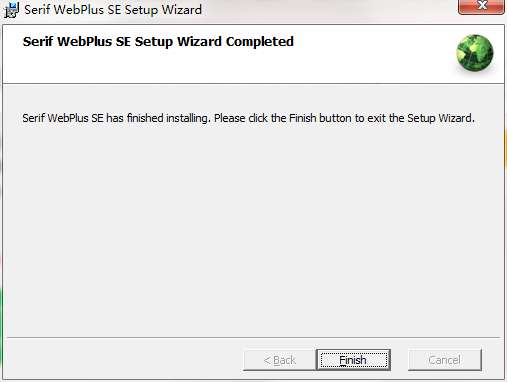
Task: Close the Setup Wizard with the red X
Action: [481, 7]
